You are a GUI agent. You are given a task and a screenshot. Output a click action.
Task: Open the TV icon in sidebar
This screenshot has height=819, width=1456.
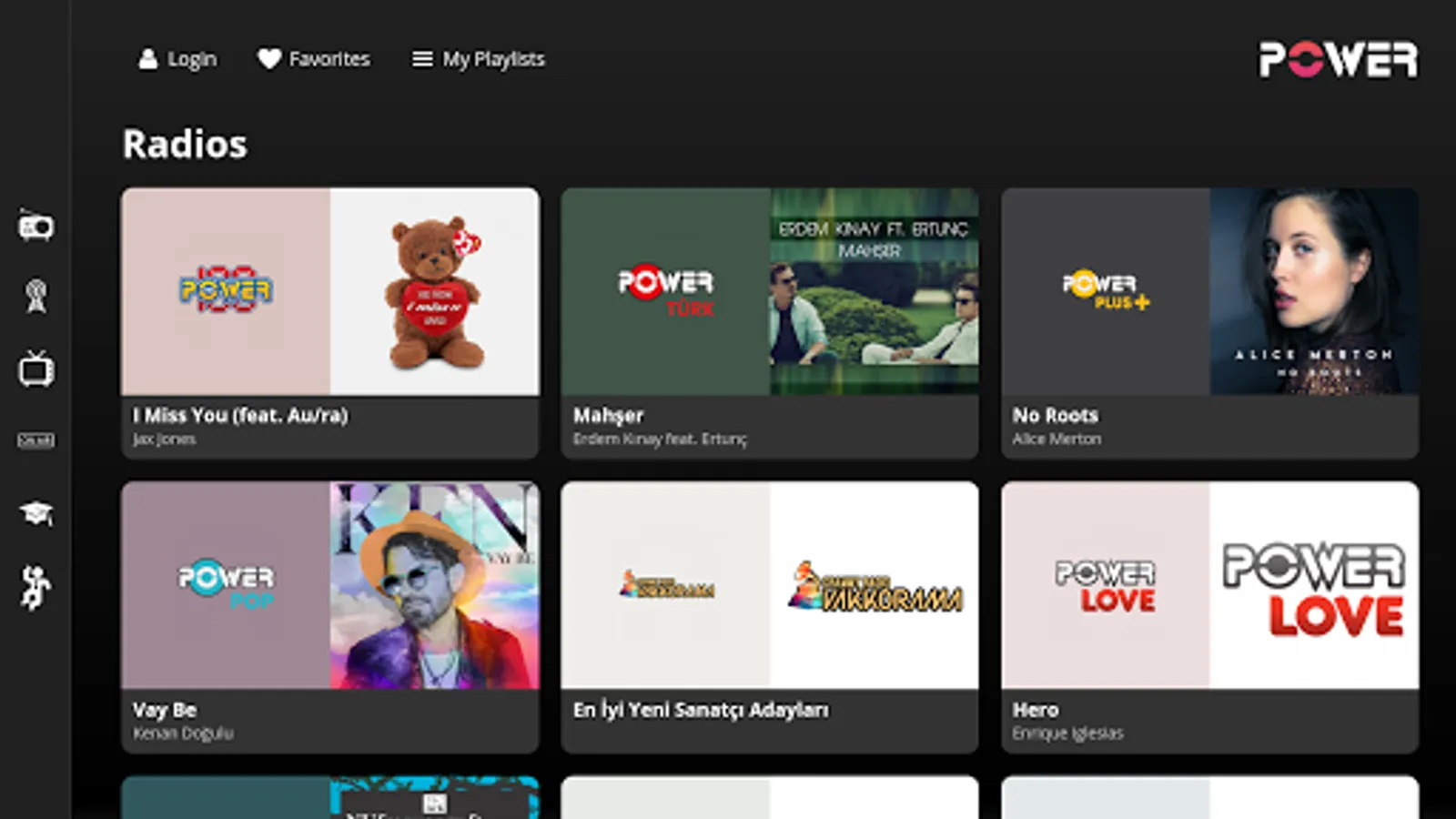tap(36, 369)
